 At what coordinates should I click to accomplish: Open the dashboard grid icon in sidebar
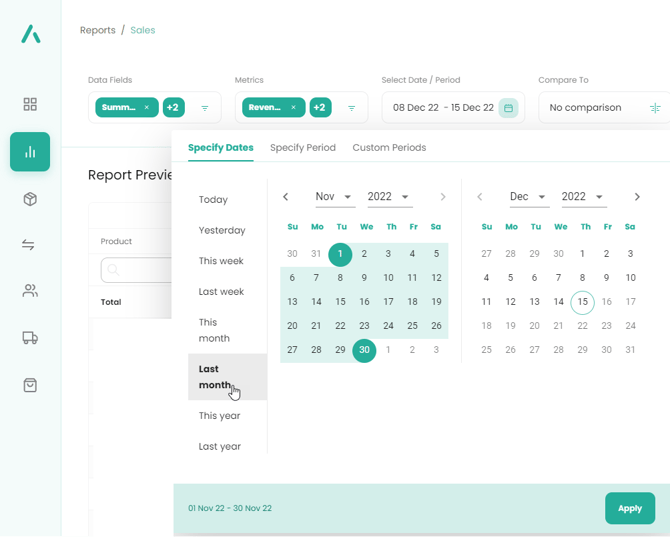click(x=30, y=104)
